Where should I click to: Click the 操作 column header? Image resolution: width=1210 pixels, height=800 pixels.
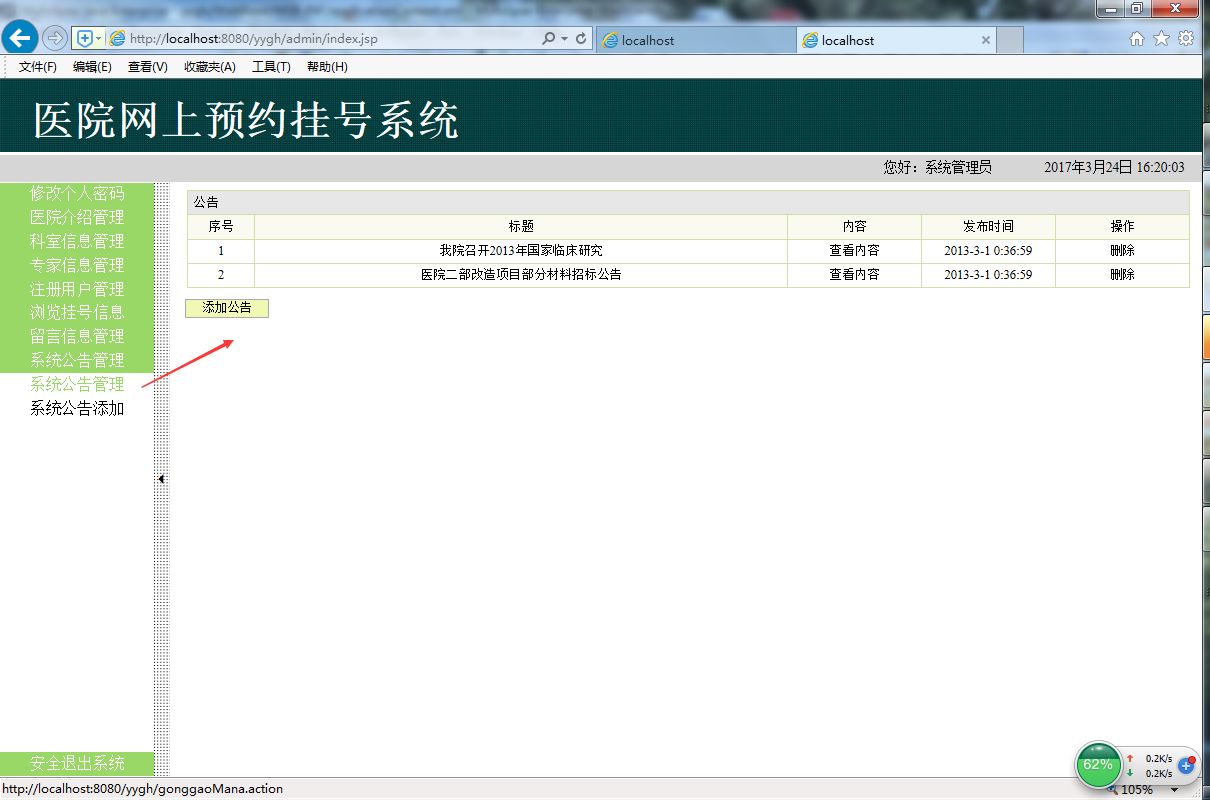(1122, 227)
